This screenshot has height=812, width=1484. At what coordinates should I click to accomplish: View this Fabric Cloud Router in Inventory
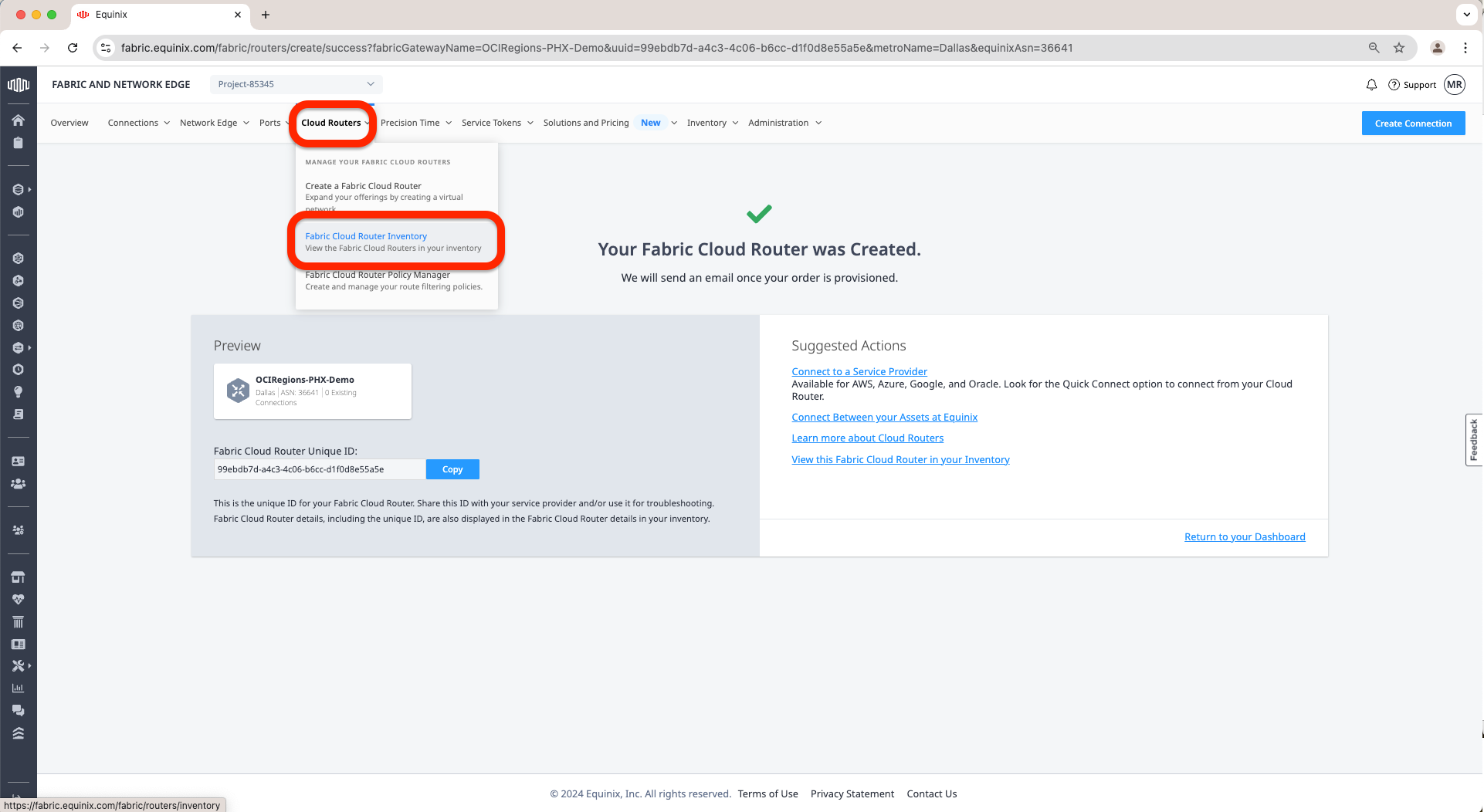[x=900, y=459]
